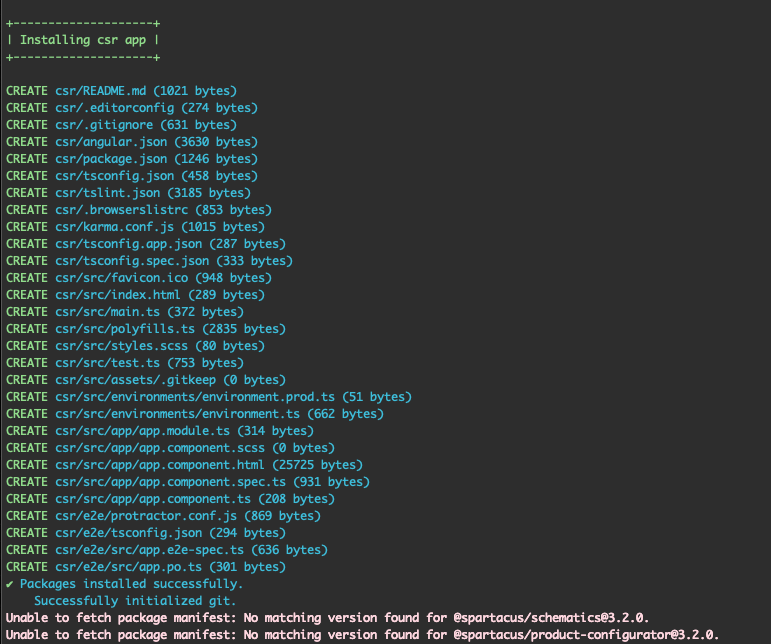
Task: Click the app.e2e-spec.ts line
Action: 167,550
